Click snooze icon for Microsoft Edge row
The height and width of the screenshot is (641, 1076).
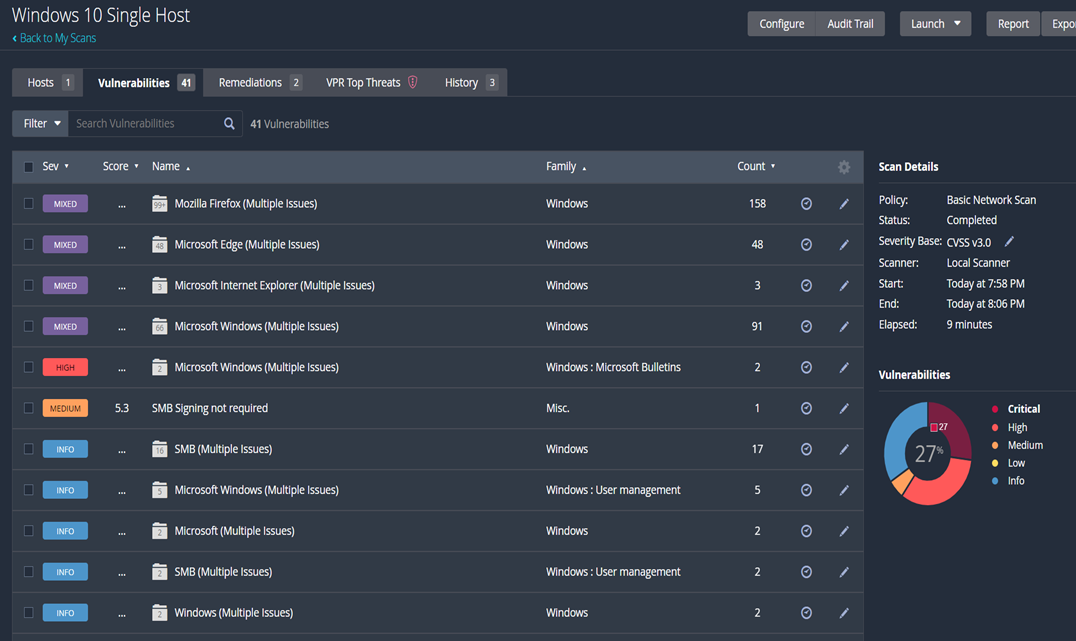806,244
